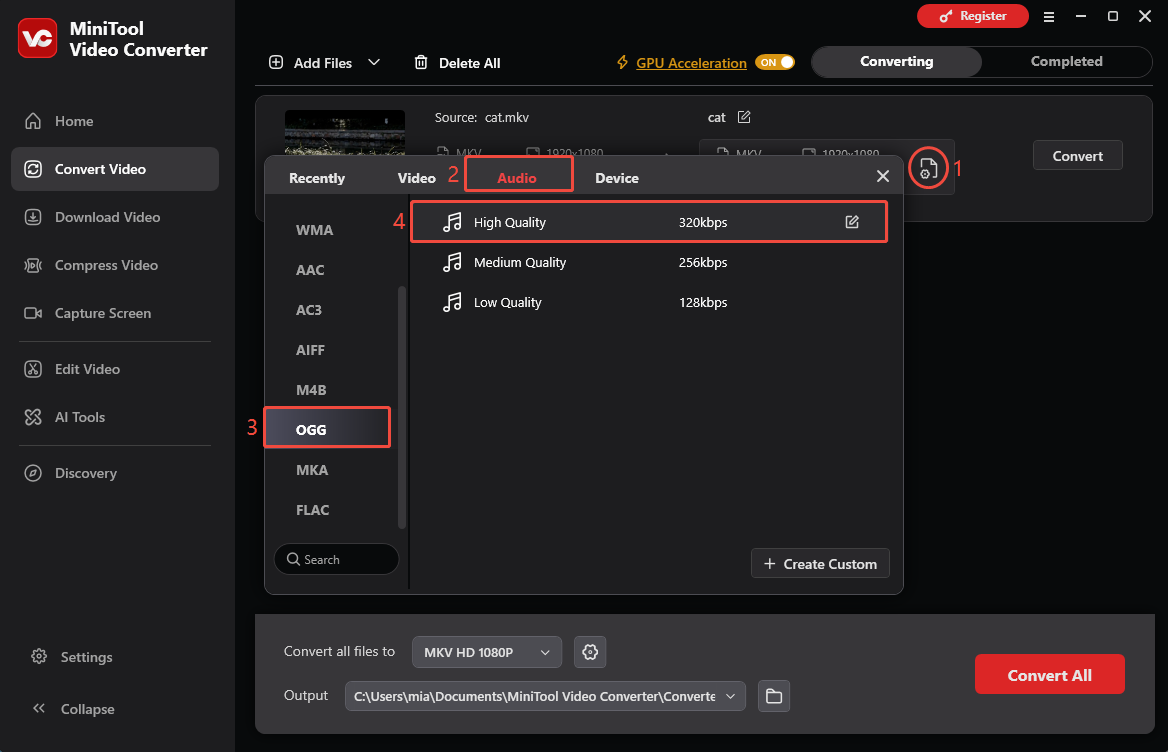
Task: Select AC3 format
Action: click(x=308, y=310)
